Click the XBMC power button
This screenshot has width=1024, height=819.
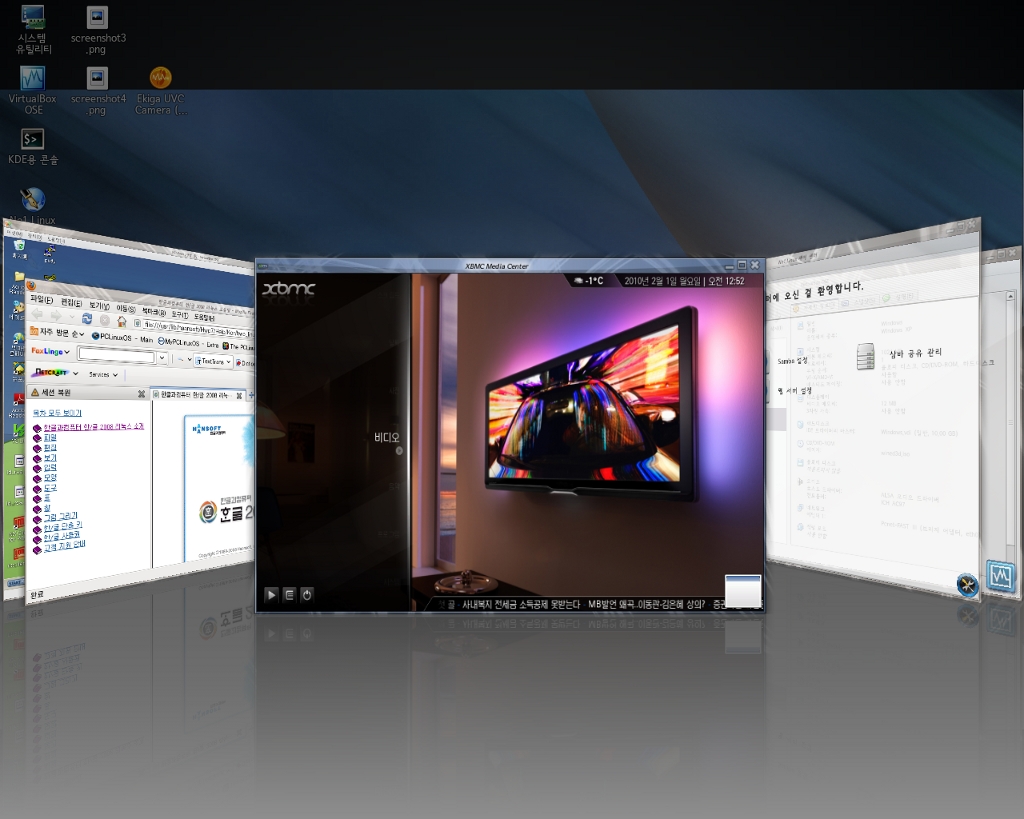click(x=307, y=594)
